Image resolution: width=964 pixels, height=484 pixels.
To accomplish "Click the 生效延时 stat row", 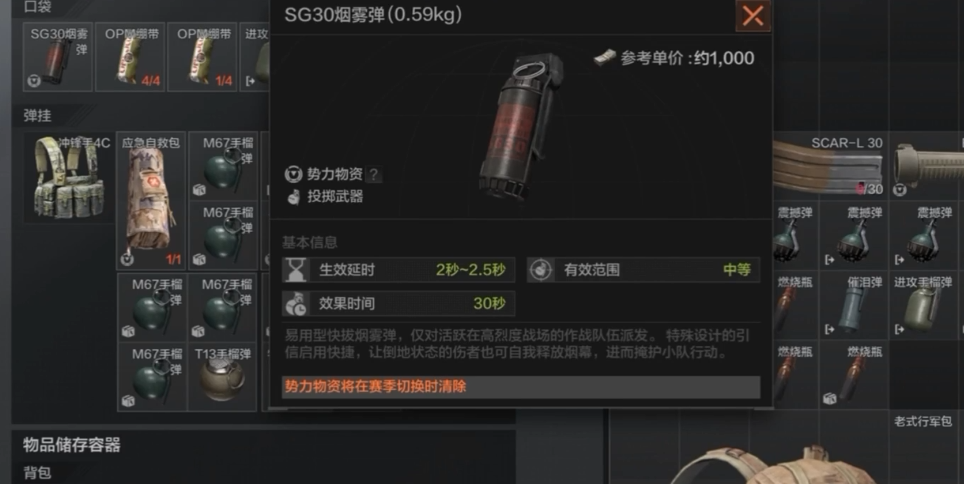I will click(x=398, y=270).
